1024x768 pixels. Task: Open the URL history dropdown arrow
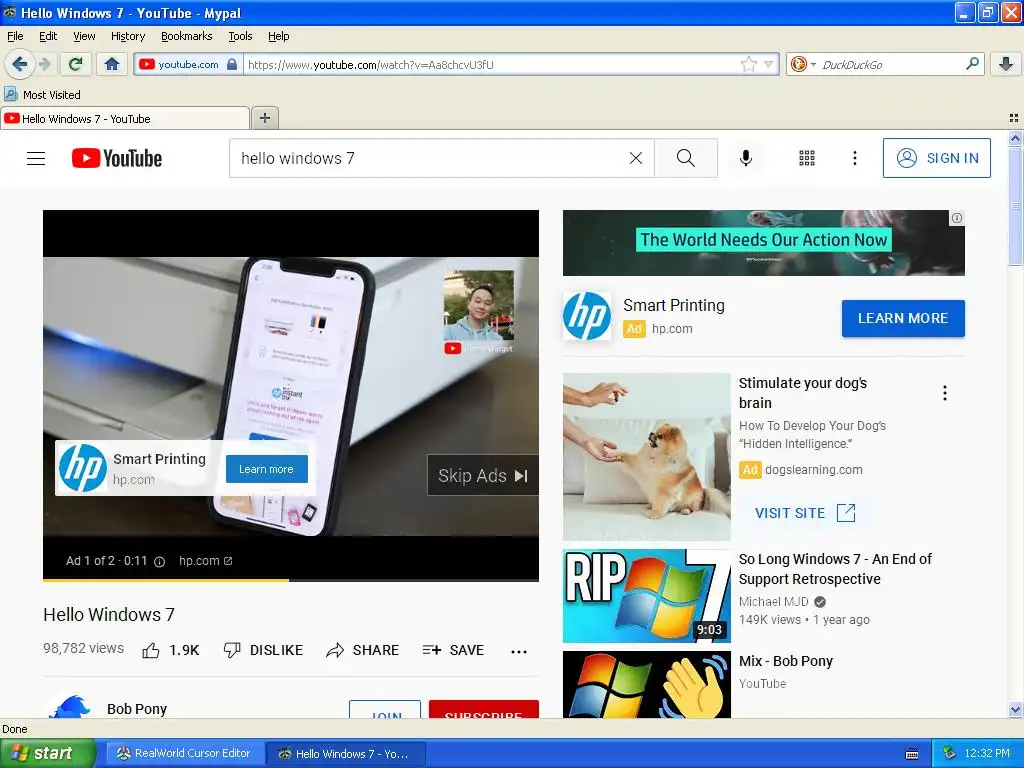point(769,64)
